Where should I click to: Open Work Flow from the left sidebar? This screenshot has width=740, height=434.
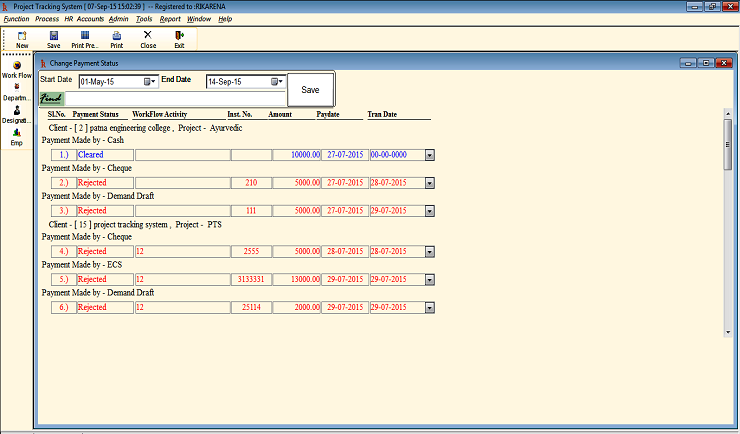click(17, 69)
